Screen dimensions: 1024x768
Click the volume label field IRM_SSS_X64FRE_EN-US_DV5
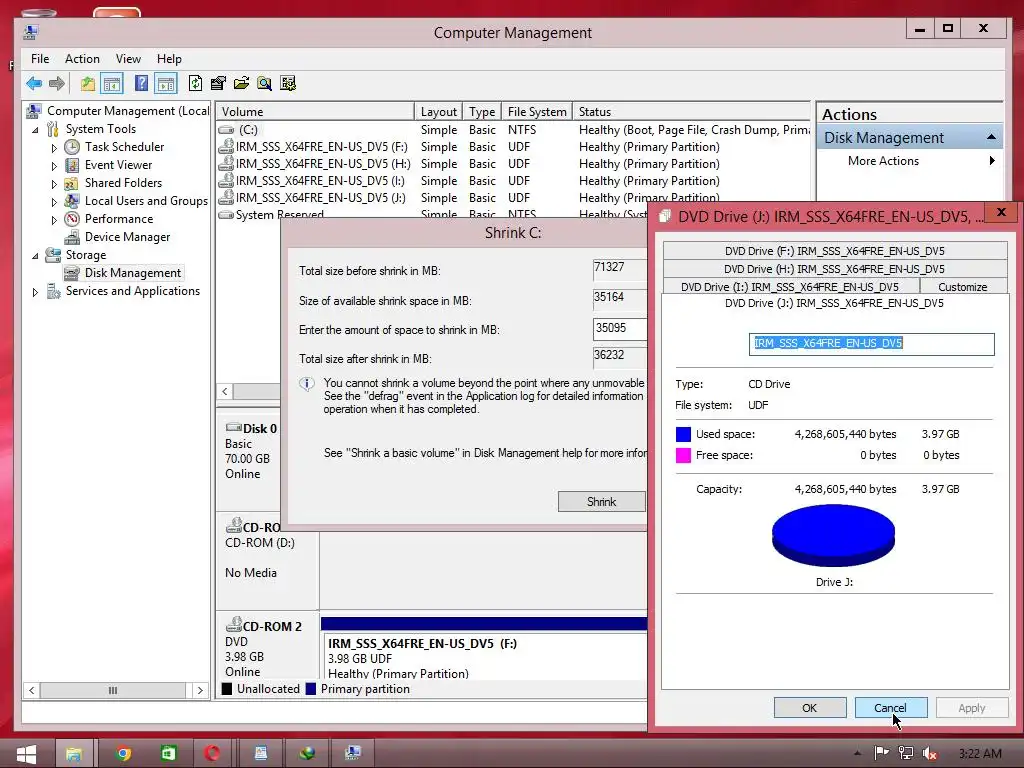click(x=871, y=344)
